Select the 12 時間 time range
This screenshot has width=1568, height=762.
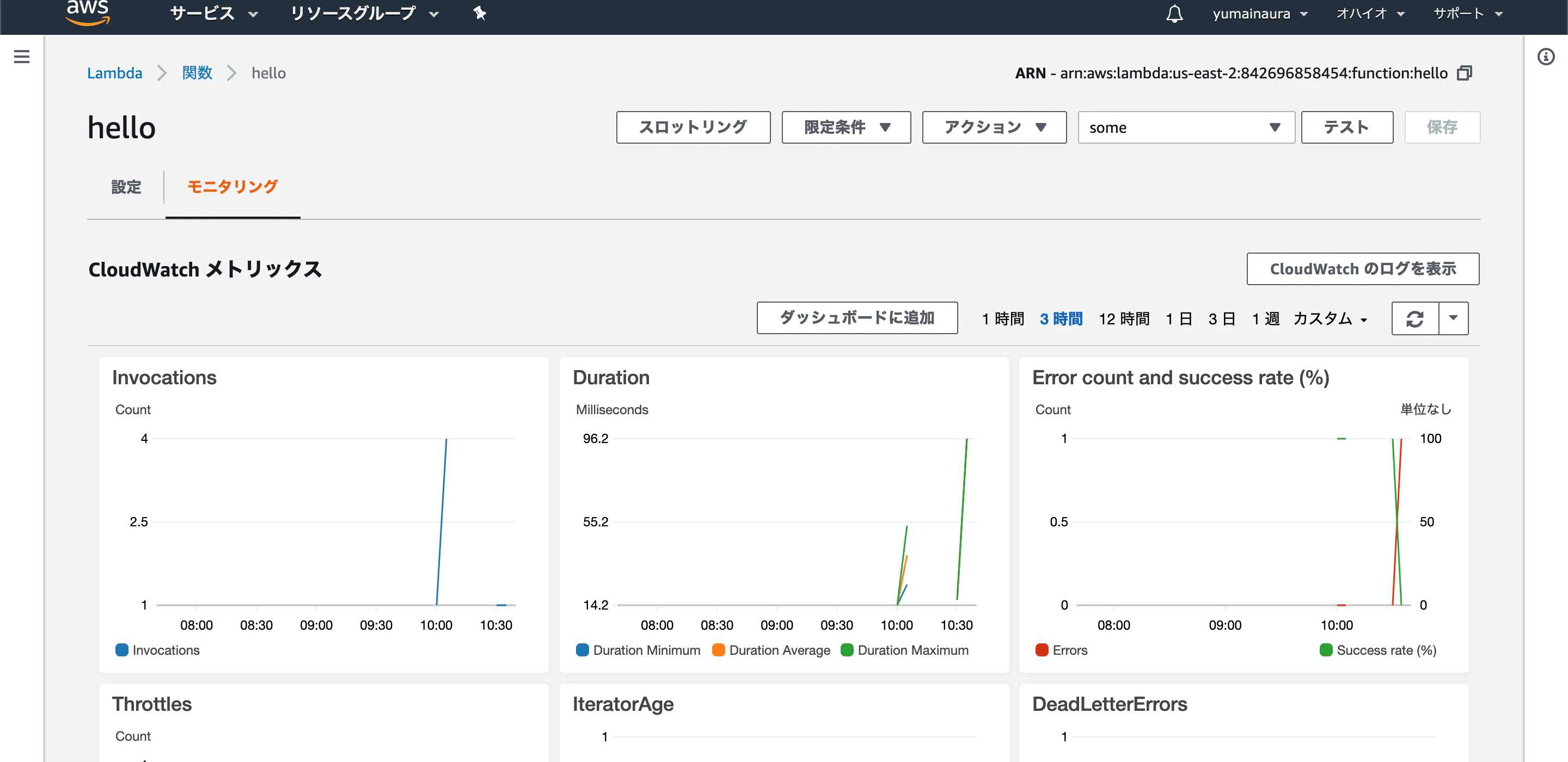[1124, 319]
